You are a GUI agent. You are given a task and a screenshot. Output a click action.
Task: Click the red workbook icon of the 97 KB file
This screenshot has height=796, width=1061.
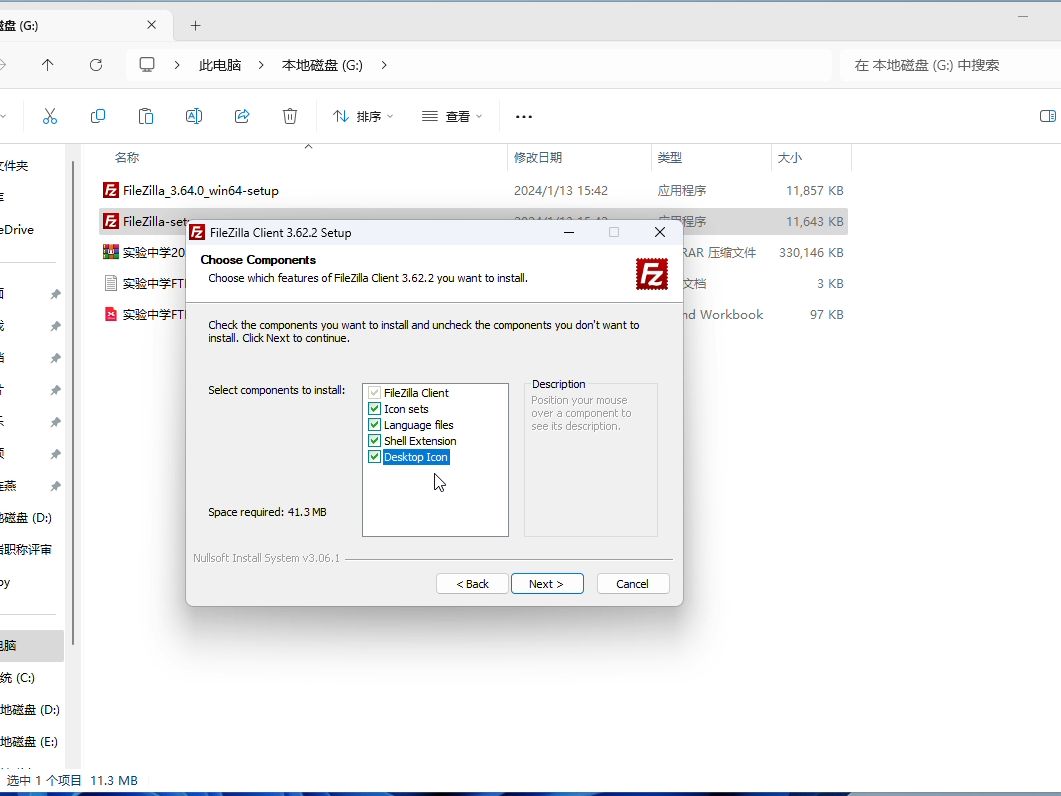tap(111, 314)
